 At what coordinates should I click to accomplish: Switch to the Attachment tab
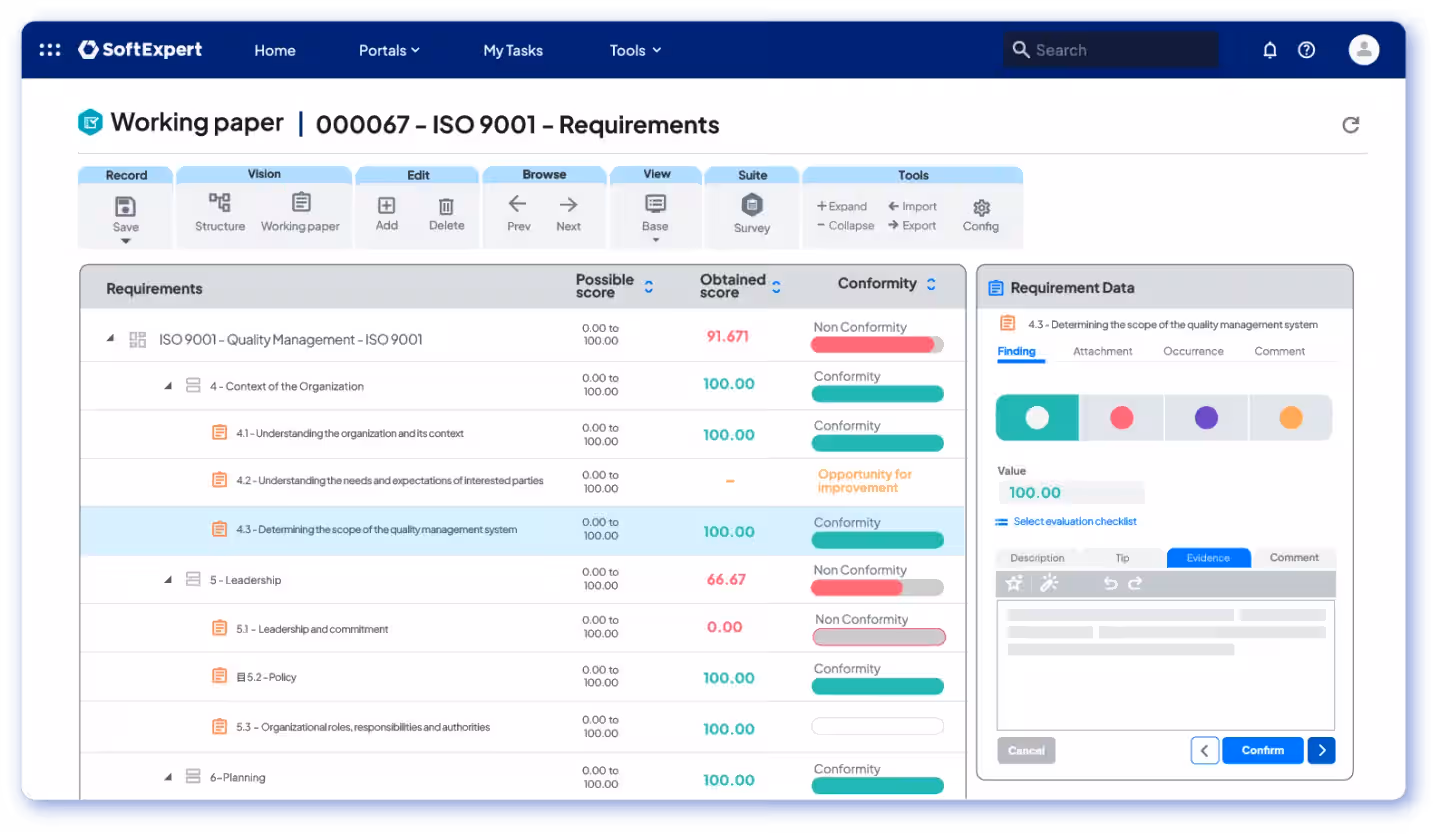point(1102,351)
